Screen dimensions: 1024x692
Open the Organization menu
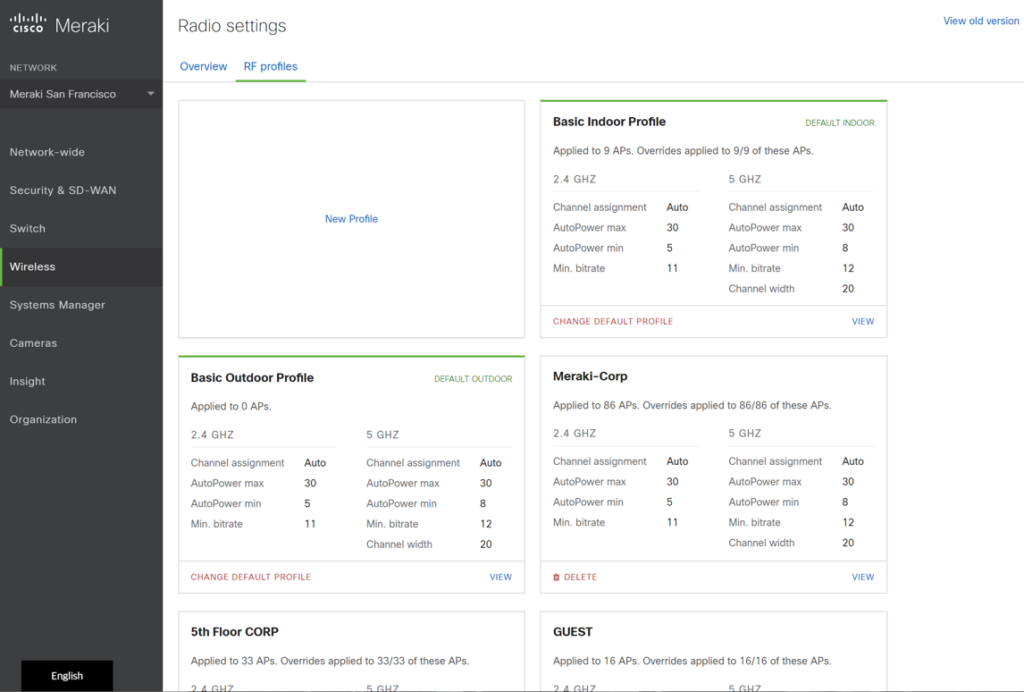click(x=43, y=419)
